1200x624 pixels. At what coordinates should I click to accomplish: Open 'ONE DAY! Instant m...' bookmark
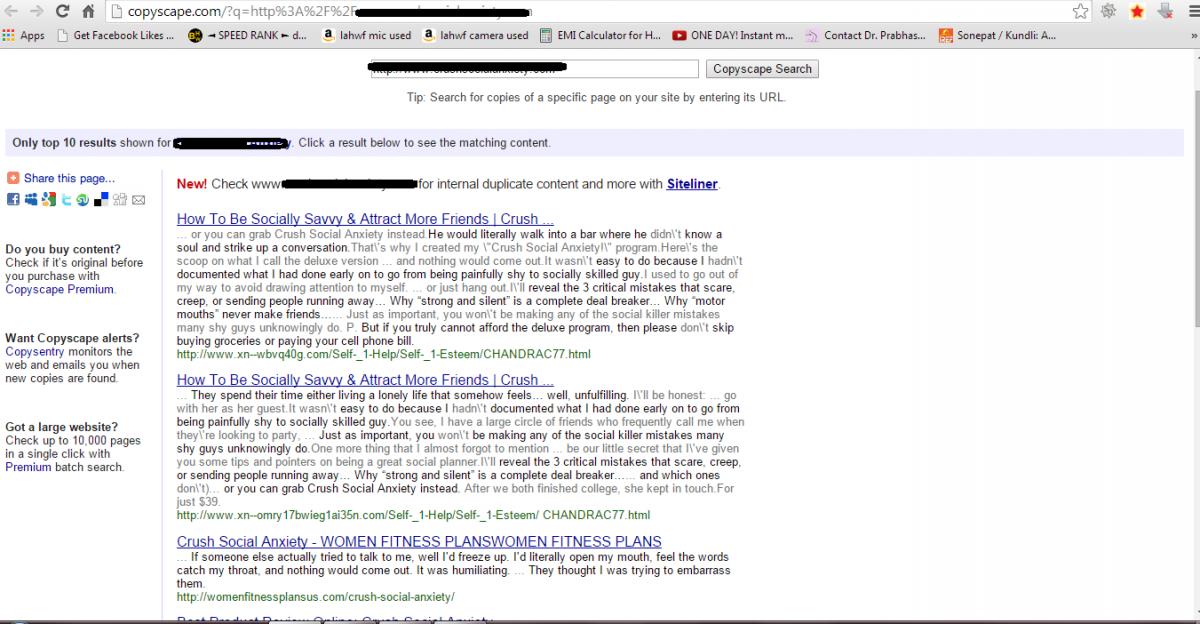(733, 35)
